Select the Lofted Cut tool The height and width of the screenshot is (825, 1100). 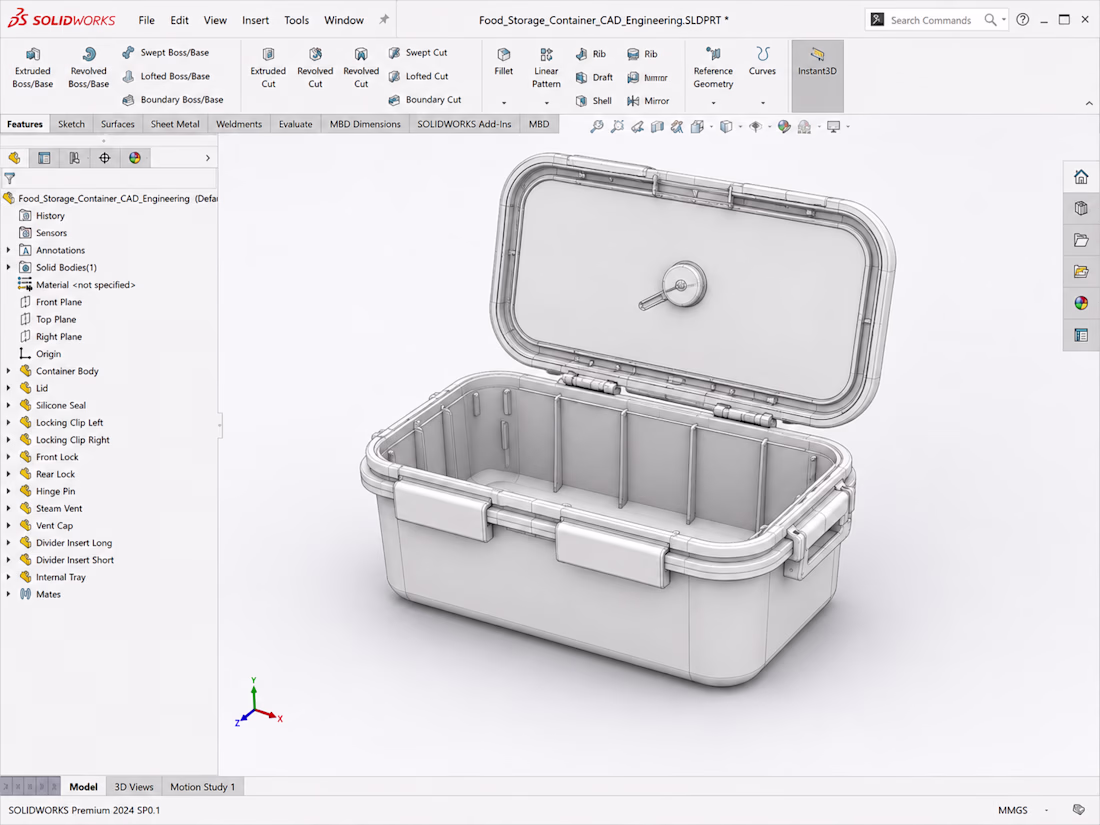[418, 76]
